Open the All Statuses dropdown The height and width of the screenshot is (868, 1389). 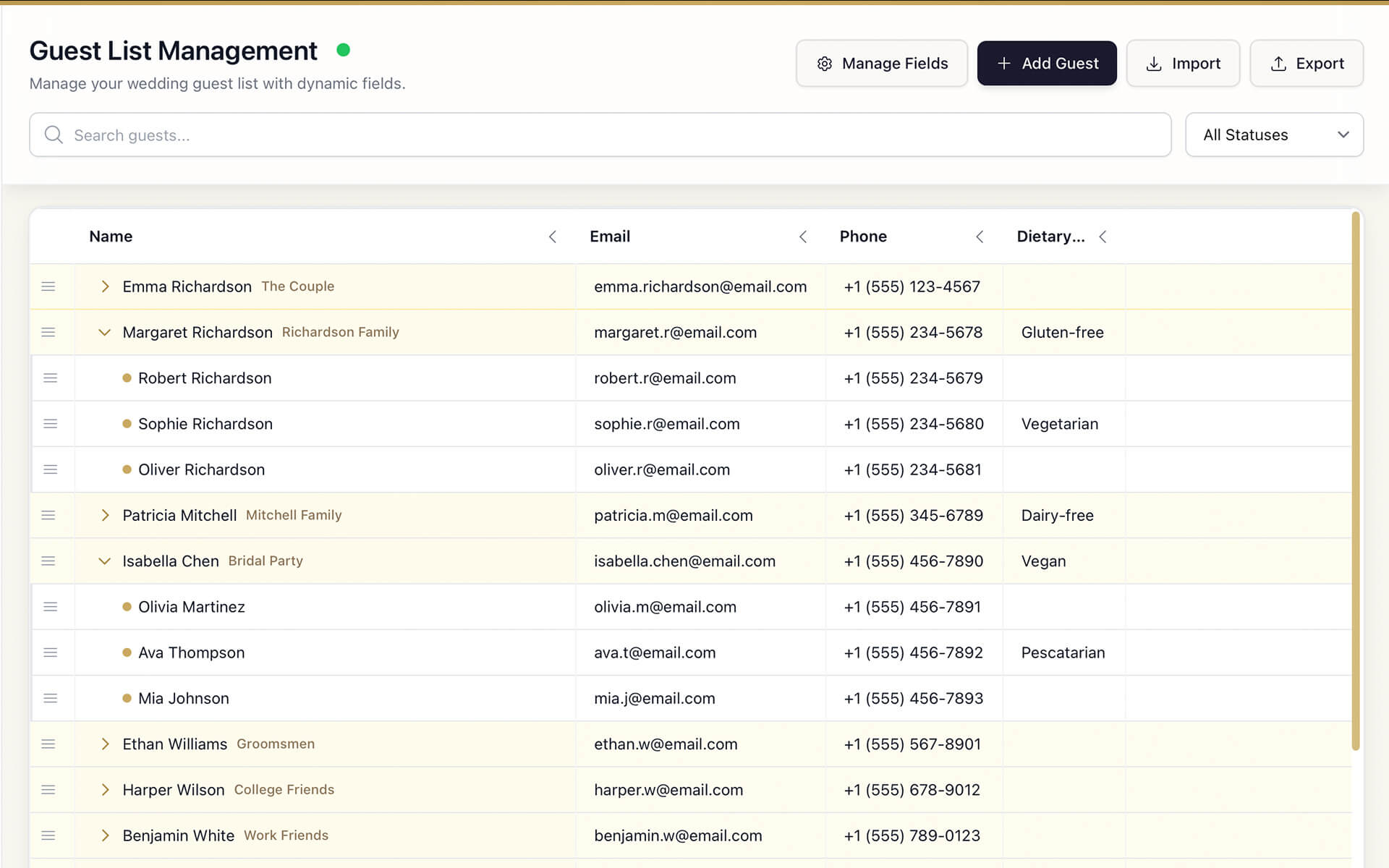[1273, 135]
